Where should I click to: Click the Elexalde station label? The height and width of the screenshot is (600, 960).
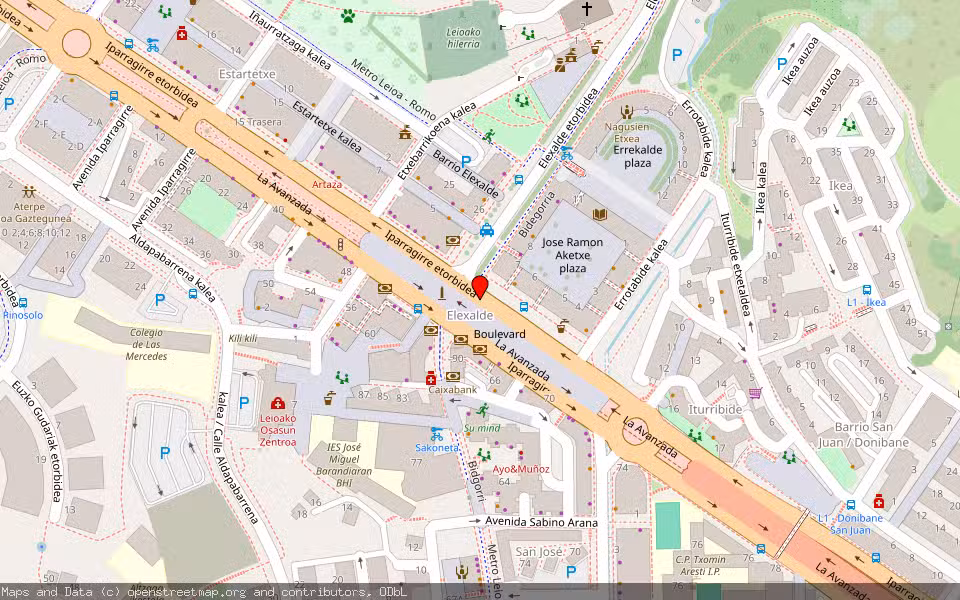point(470,315)
